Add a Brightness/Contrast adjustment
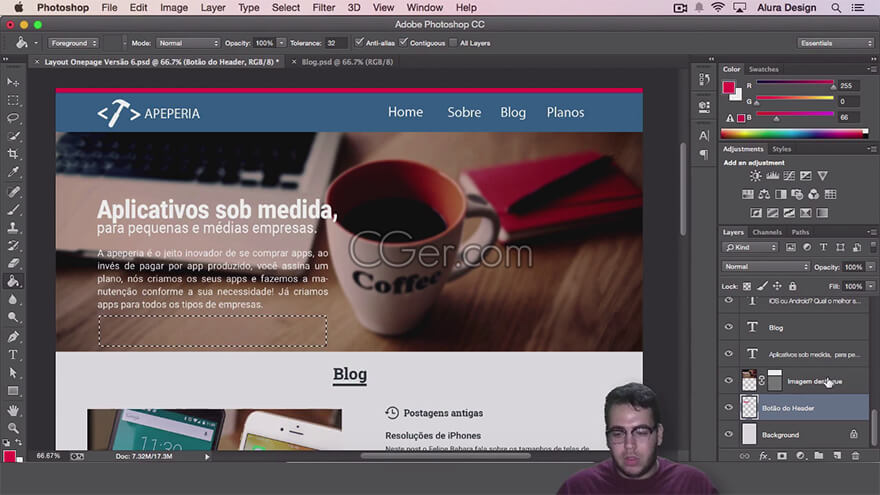 click(755, 176)
